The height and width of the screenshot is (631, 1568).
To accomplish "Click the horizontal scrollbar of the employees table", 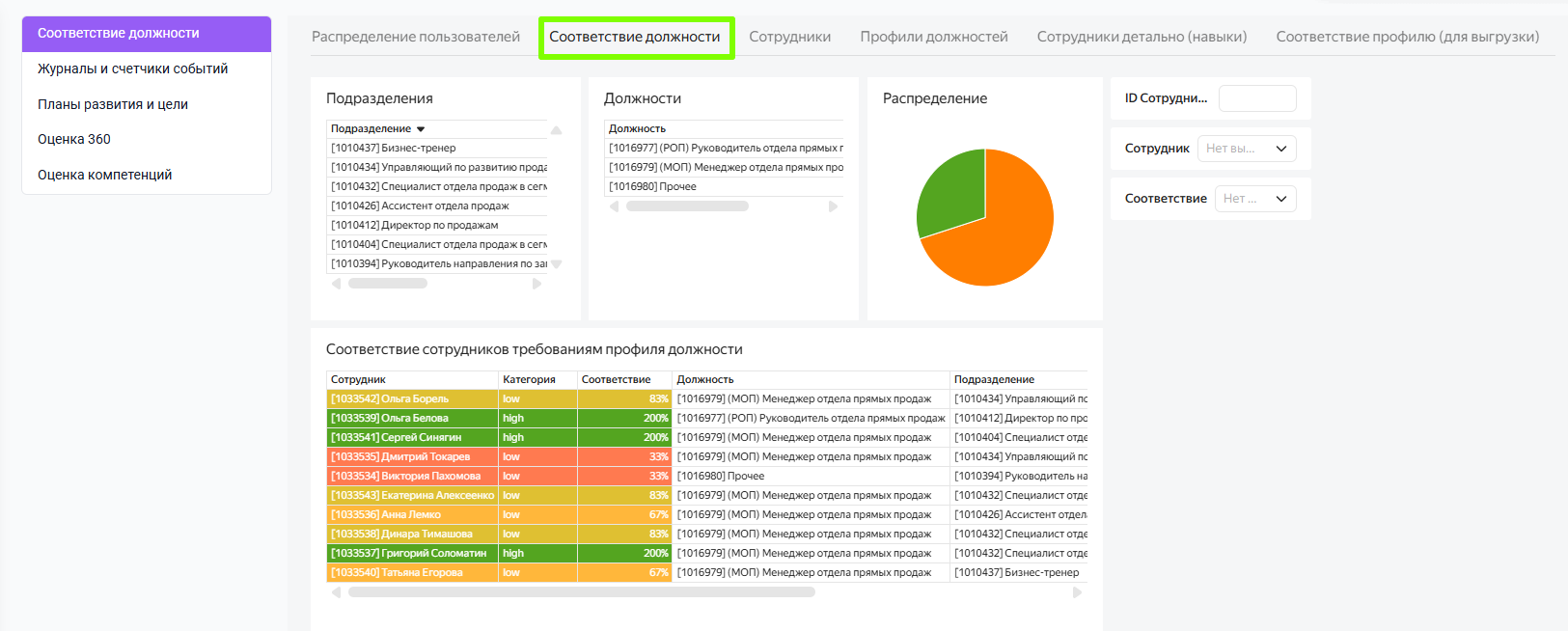I will tap(581, 592).
